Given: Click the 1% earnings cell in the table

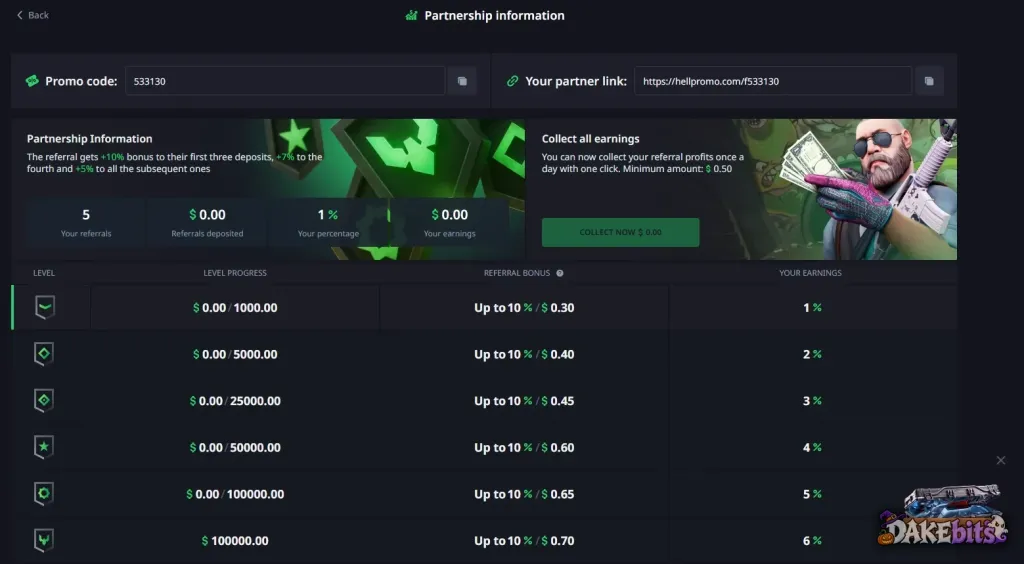Looking at the screenshot, I should coord(812,307).
